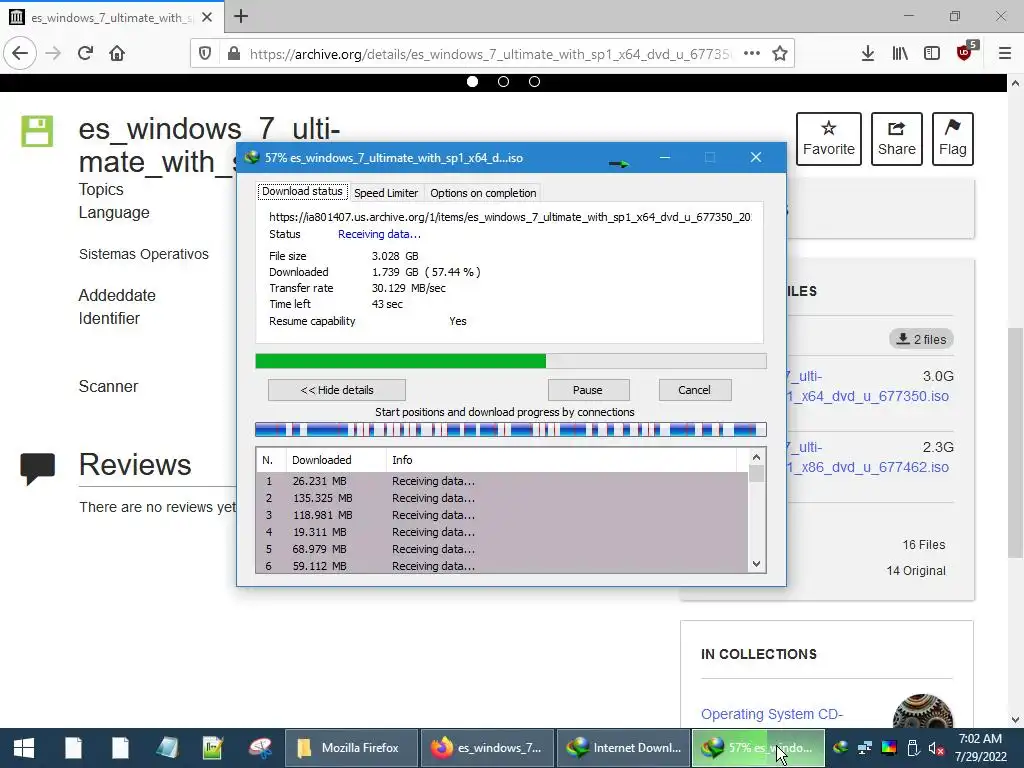Click the clock showing 7:02 AM
Viewport: 1024px width, 768px height.
[980, 739]
